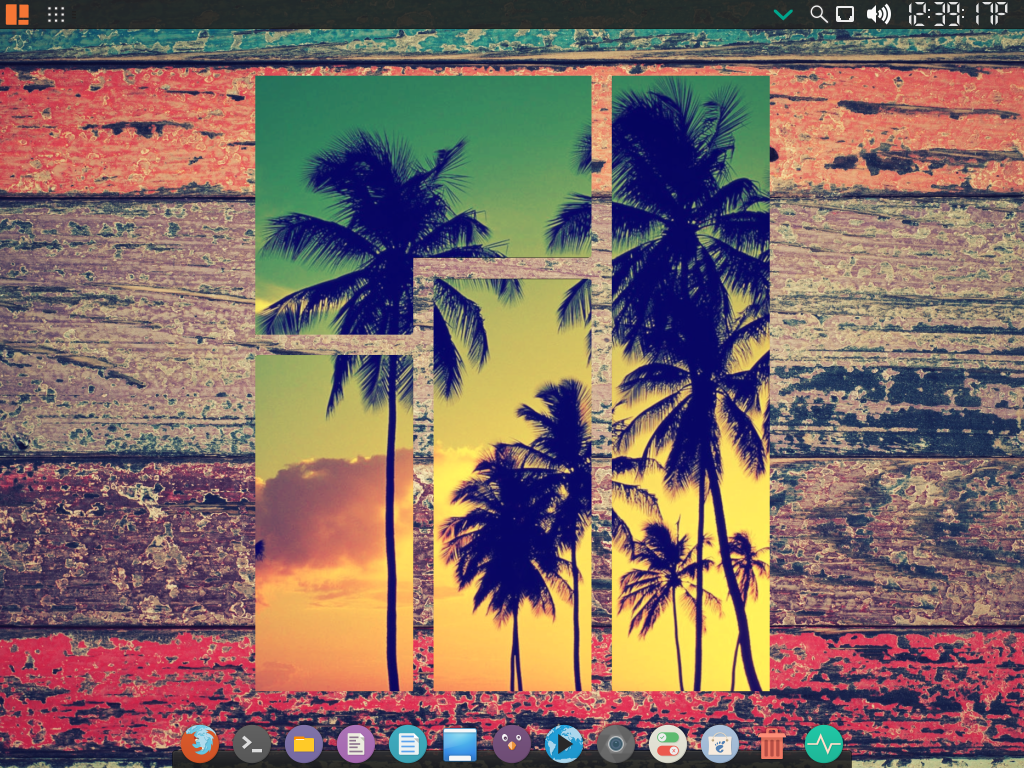1024x768 pixels.
Task: Open the search magnifier in the panel
Action: (x=819, y=14)
